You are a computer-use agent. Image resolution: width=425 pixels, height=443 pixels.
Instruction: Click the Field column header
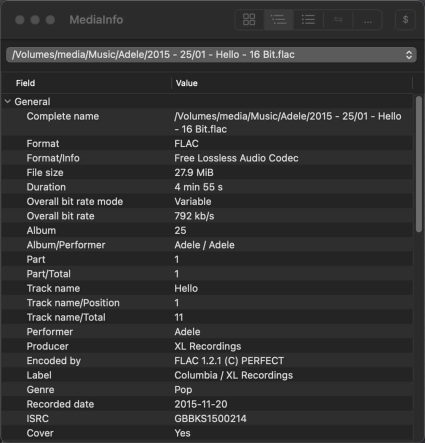25,83
